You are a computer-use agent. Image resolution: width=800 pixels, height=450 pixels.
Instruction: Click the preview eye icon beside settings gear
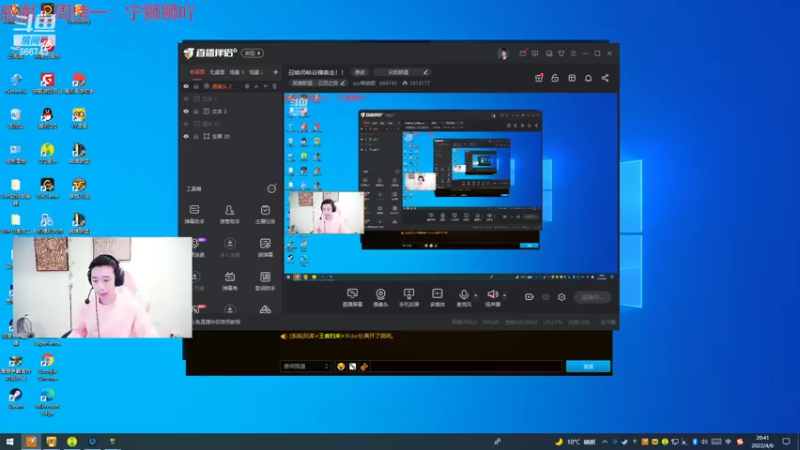coord(545,297)
